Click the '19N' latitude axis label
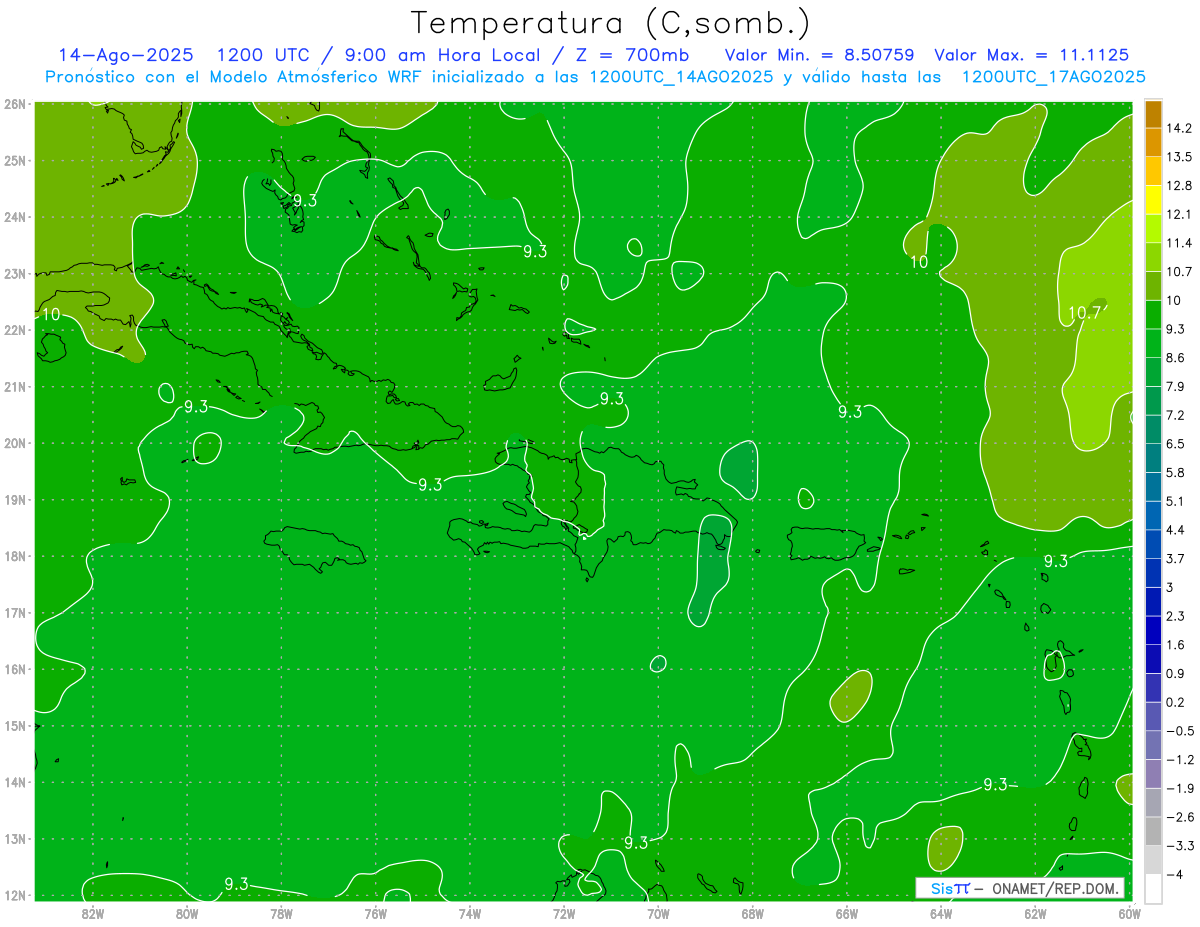Image resolution: width=1200 pixels, height=927 pixels. point(15,500)
